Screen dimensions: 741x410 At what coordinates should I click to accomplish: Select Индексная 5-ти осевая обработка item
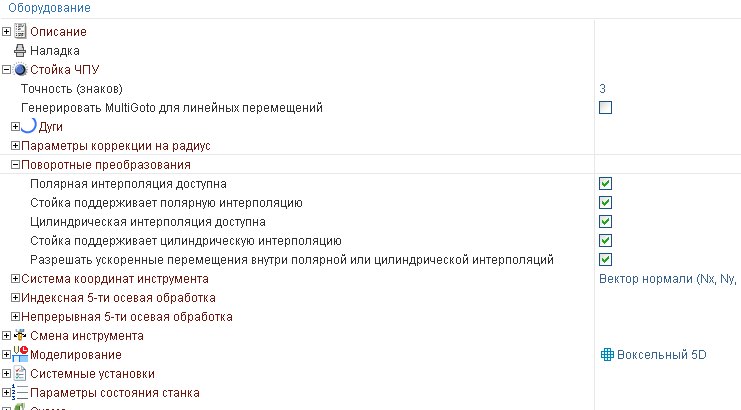[118, 298]
